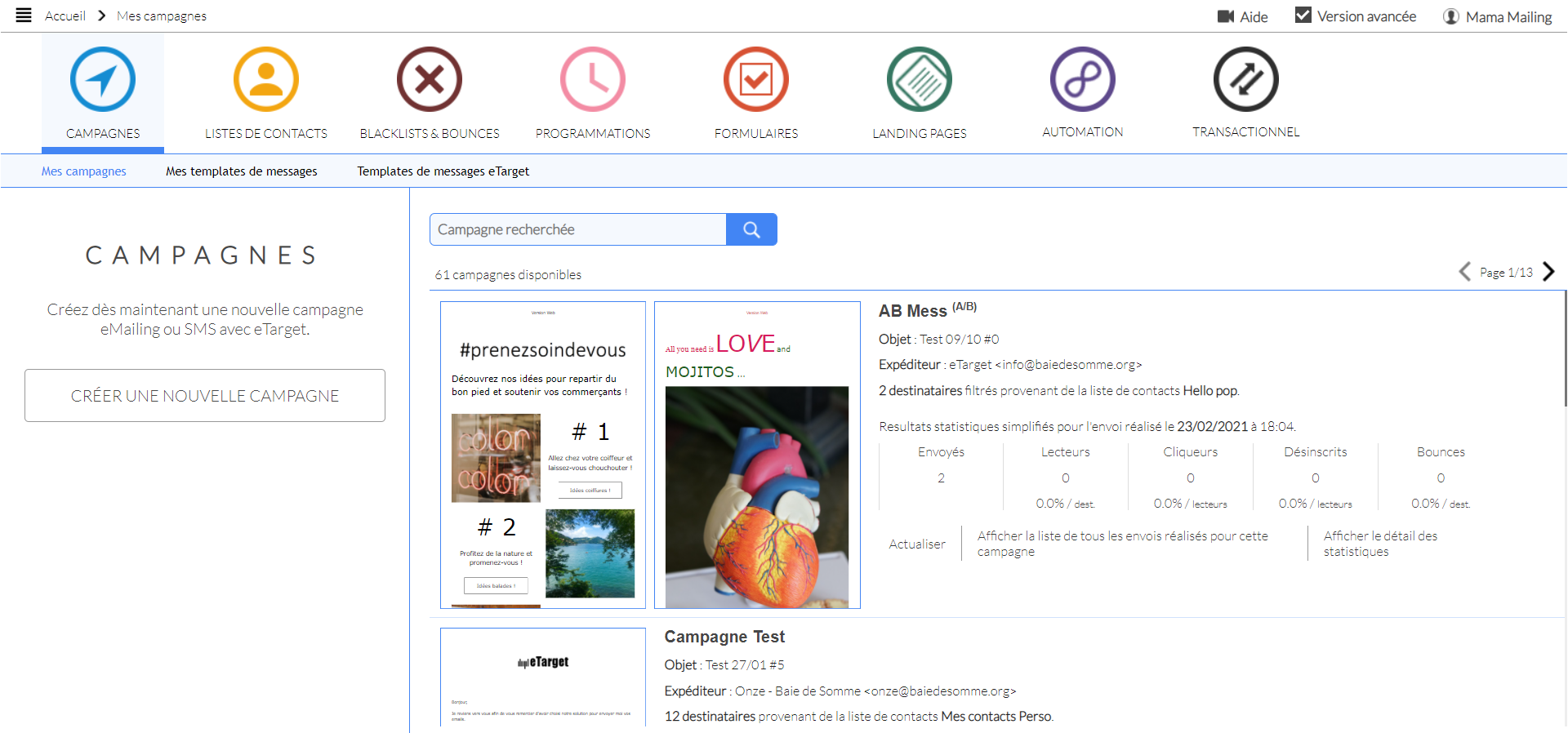Click the Mama Mailing user icon
This screenshot has height=733, width=1568.
tap(1450, 16)
